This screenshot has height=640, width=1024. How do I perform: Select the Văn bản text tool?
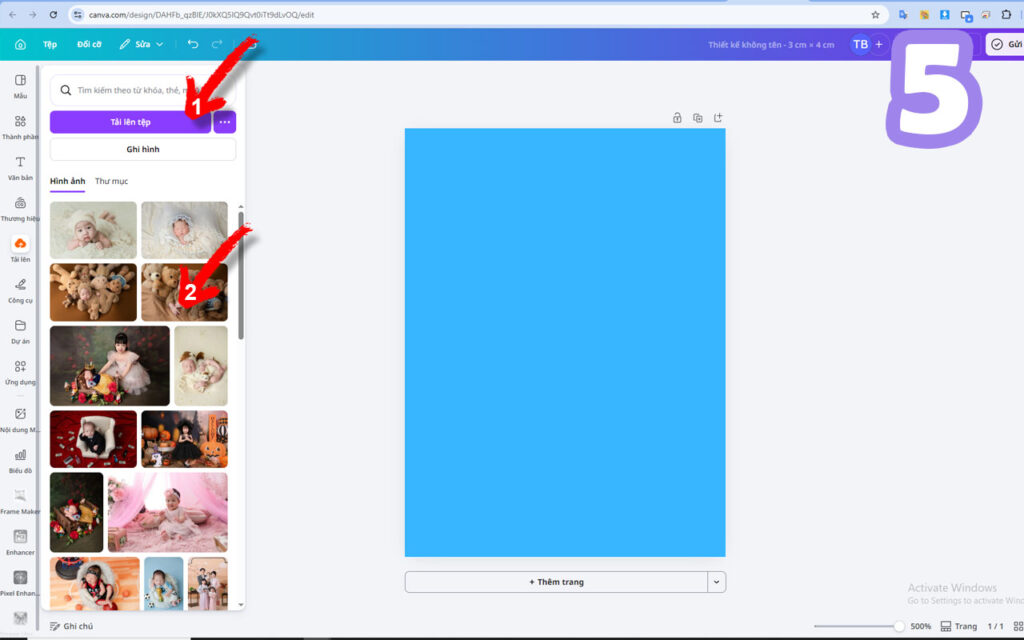(20, 168)
